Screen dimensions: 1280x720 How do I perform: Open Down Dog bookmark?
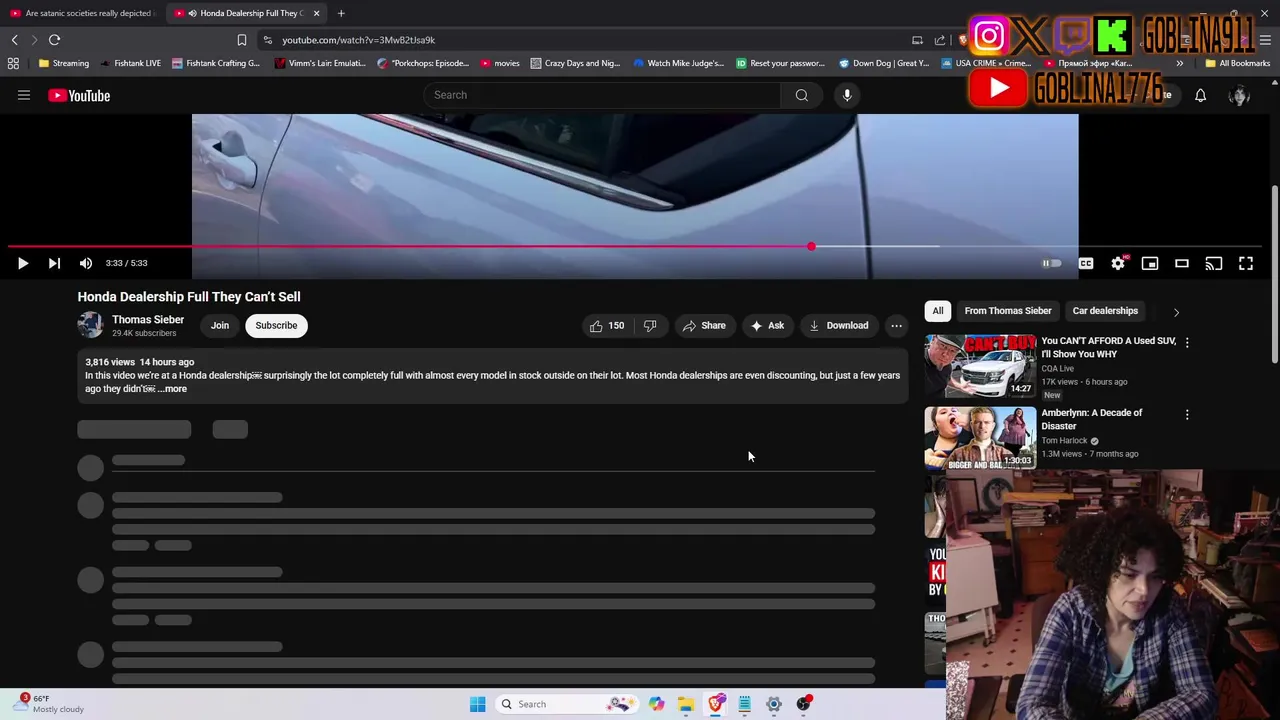coord(884,63)
